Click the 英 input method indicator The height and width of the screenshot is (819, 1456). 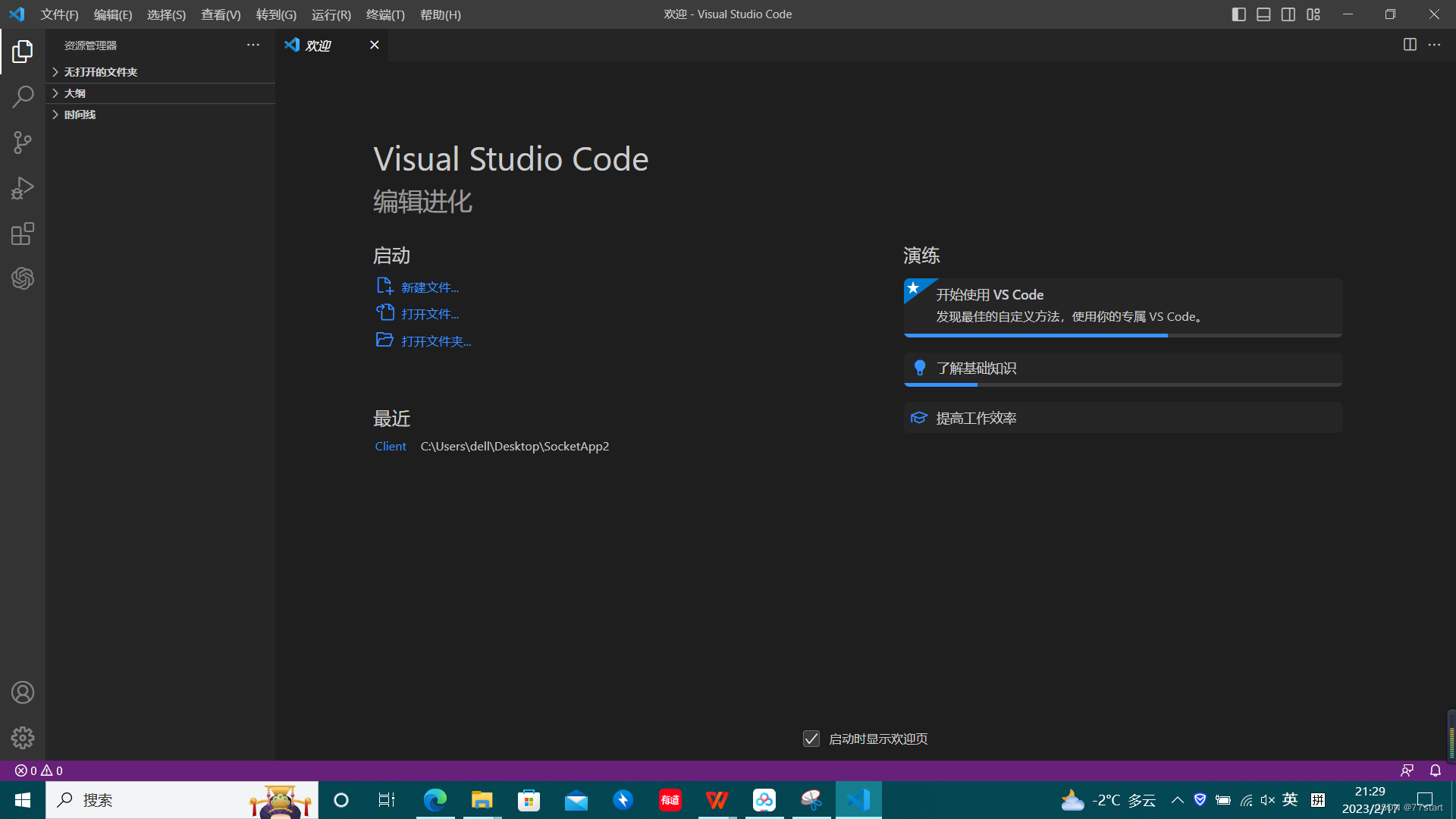pyautogui.click(x=1290, y=800)
